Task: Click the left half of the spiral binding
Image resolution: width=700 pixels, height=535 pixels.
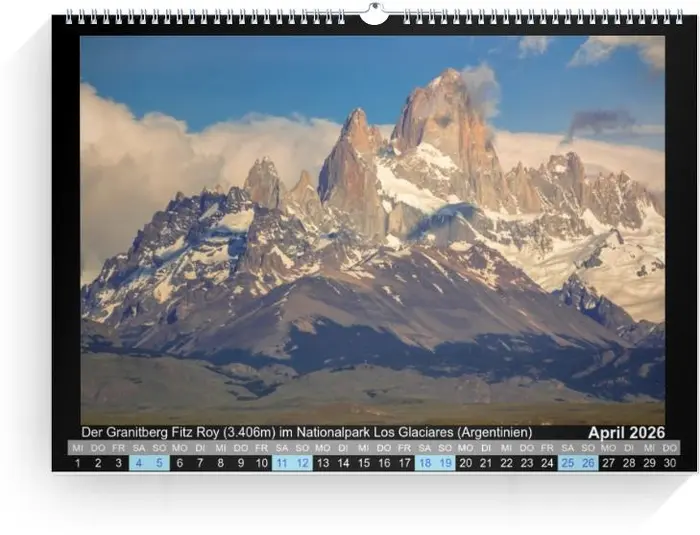Action: [x=205, y=17]
